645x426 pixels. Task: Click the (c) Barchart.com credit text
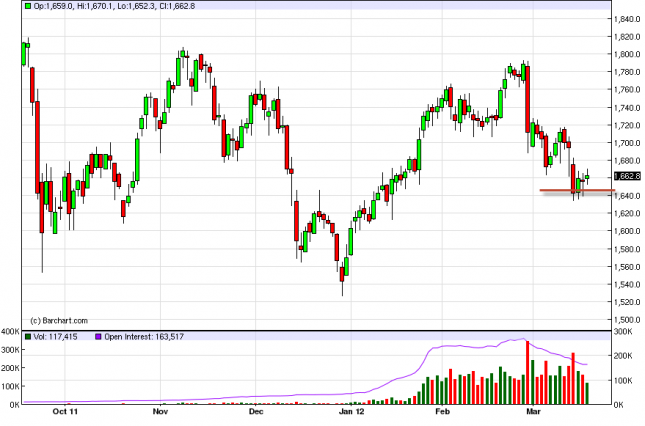[x=59, y=321]
